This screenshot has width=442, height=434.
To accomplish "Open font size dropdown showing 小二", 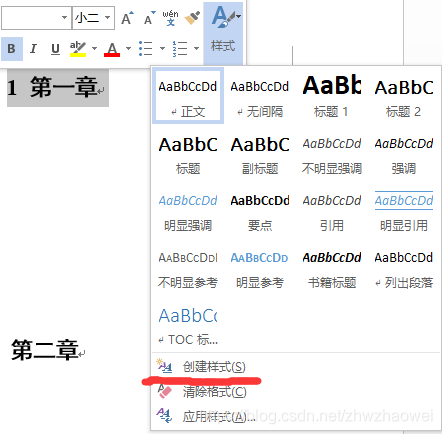I will click(x=107, y=17).
